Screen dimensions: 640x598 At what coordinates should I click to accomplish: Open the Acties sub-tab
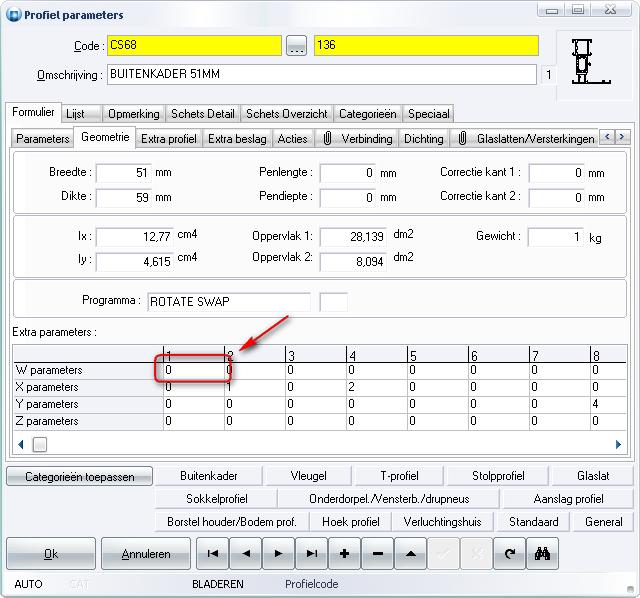pyautogui.click(x=293, y=139)
